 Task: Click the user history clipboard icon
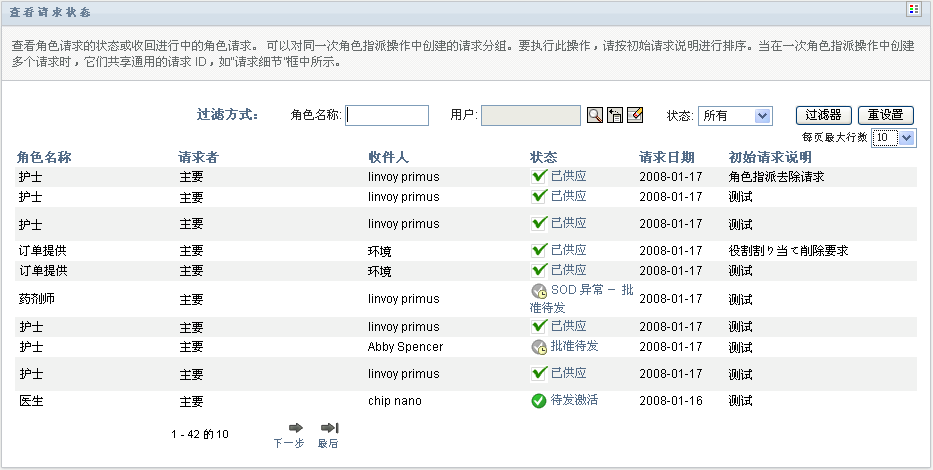pos(615,115)
